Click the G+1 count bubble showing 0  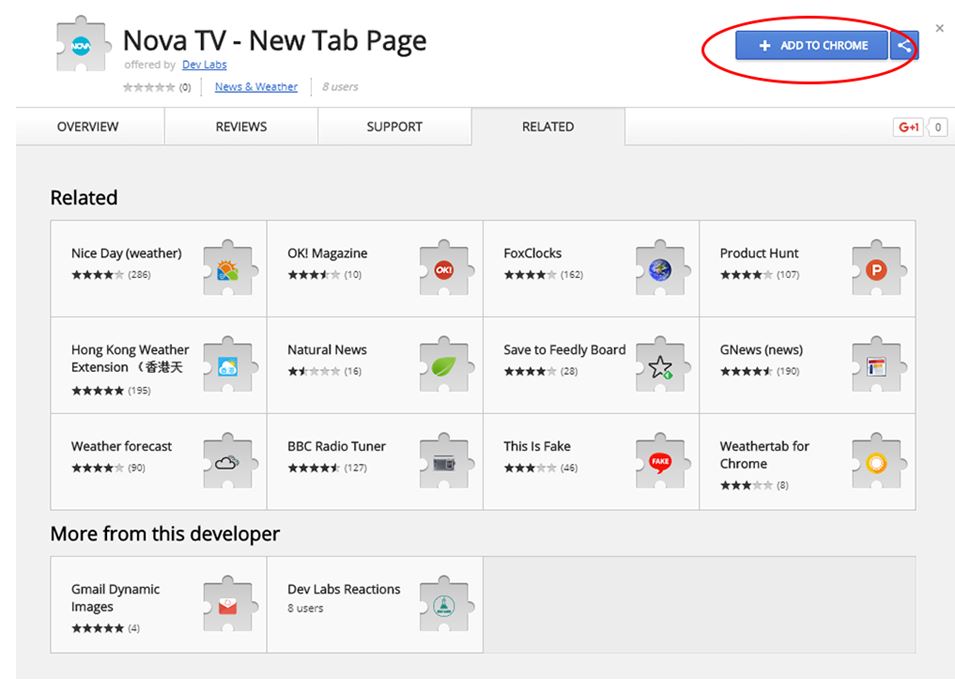pos(938,127)
